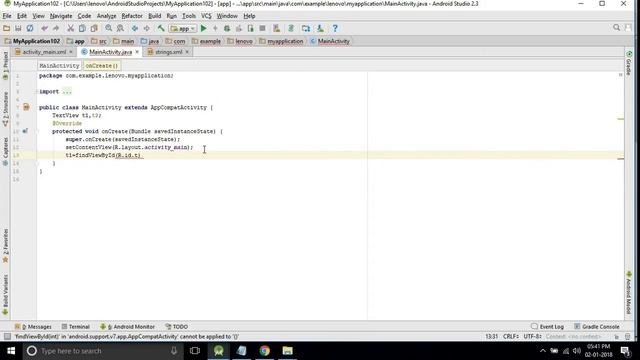Open the Favorites side panel
This screenshot has height=360, width=640.
click(5, 245)
